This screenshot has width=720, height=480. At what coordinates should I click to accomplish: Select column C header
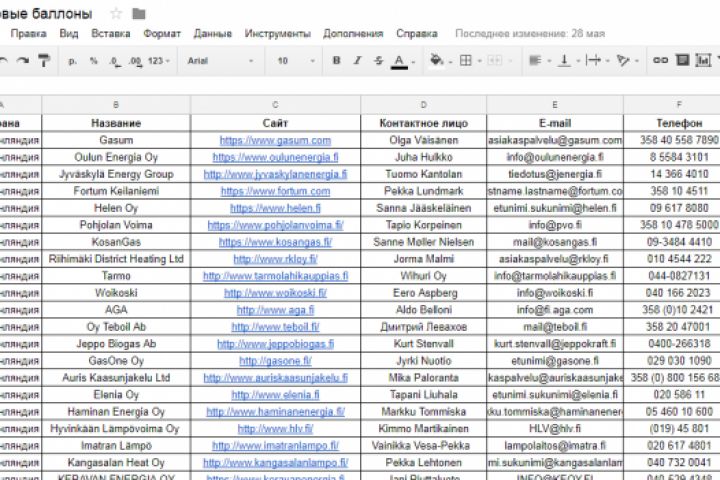pos(276,105)
